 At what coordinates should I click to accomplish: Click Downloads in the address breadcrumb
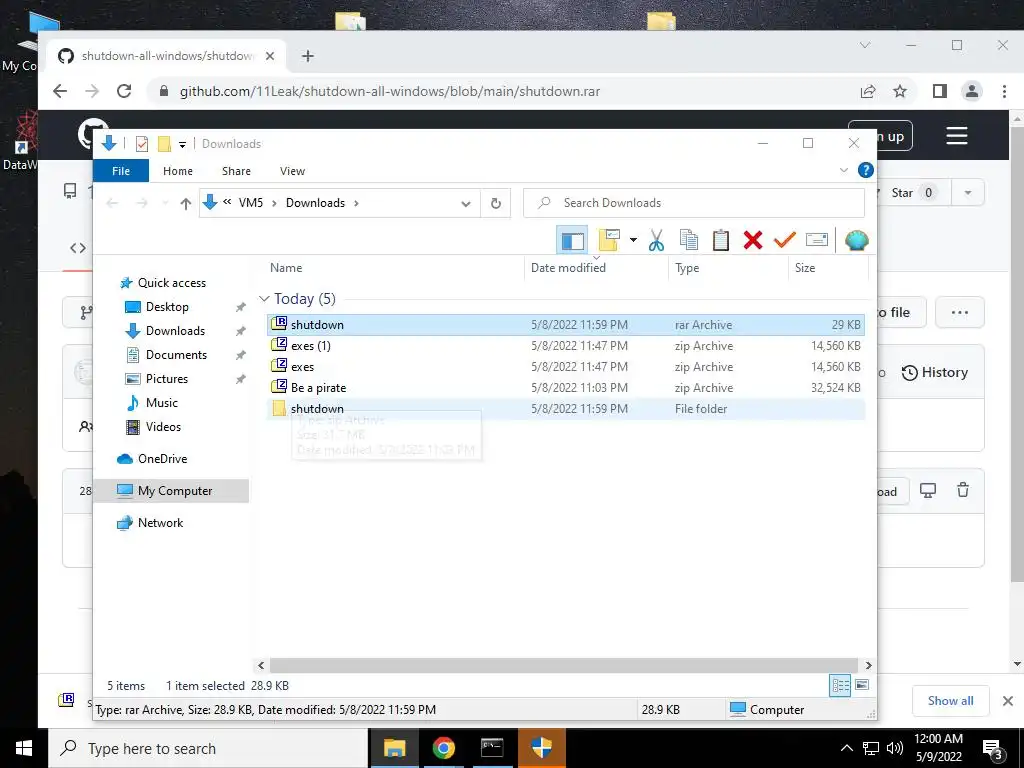click(x=315, y=203)
